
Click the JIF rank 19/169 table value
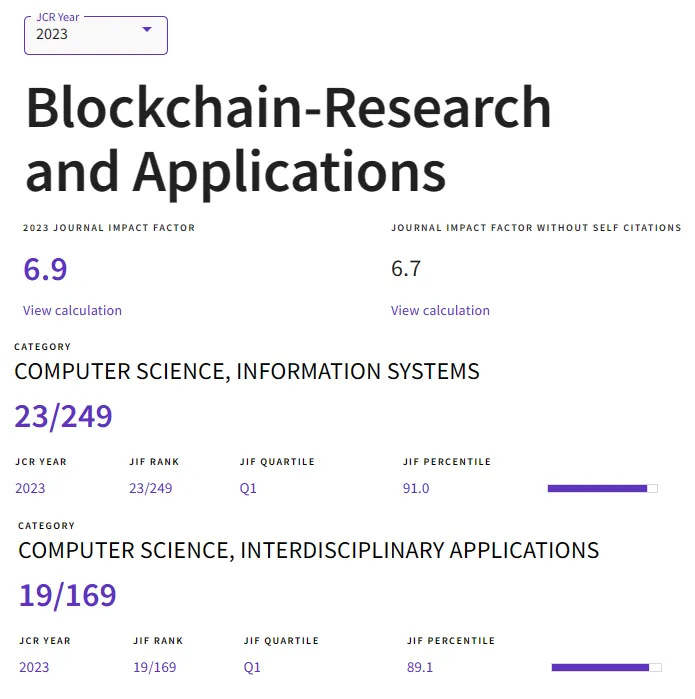point(155,667)
